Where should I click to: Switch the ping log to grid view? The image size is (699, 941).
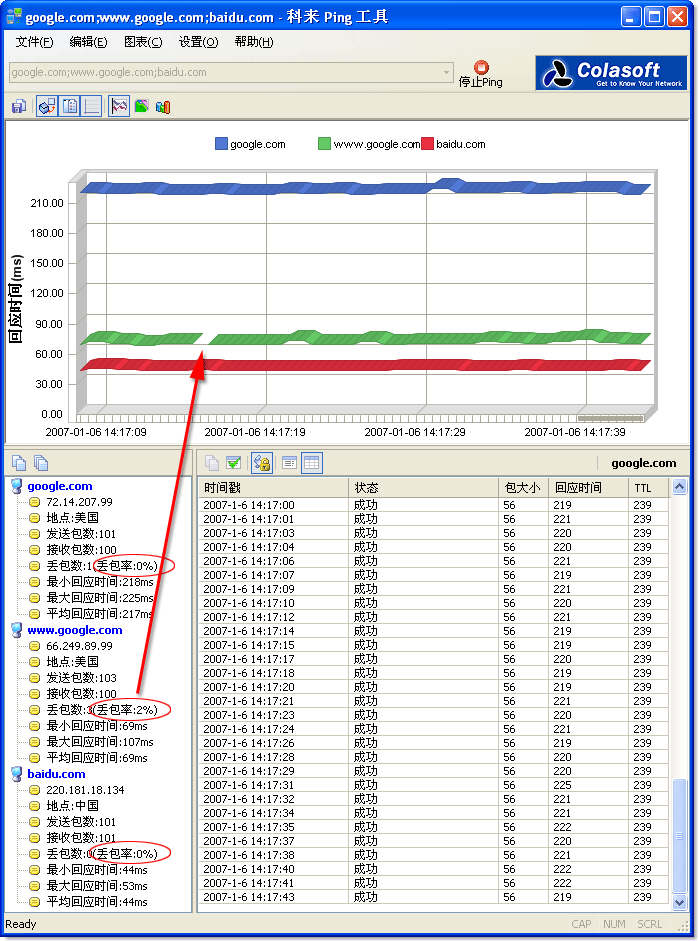(x=311, y=462)
